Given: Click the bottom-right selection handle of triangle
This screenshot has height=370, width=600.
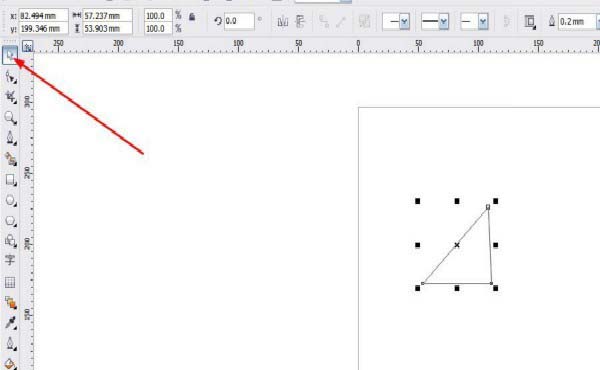Looking at the screenshot, I should (496, 288).
